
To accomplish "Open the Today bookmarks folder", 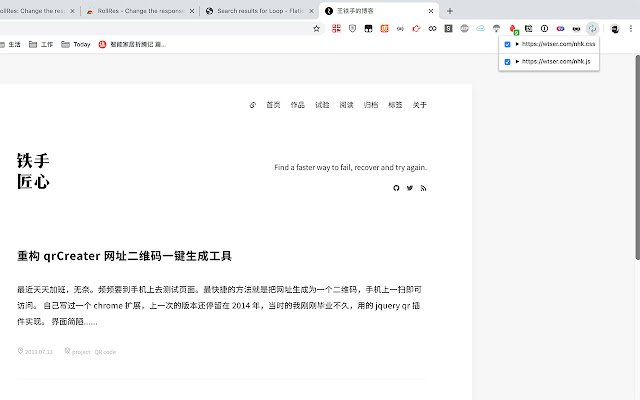I will [x=76, y=44].
